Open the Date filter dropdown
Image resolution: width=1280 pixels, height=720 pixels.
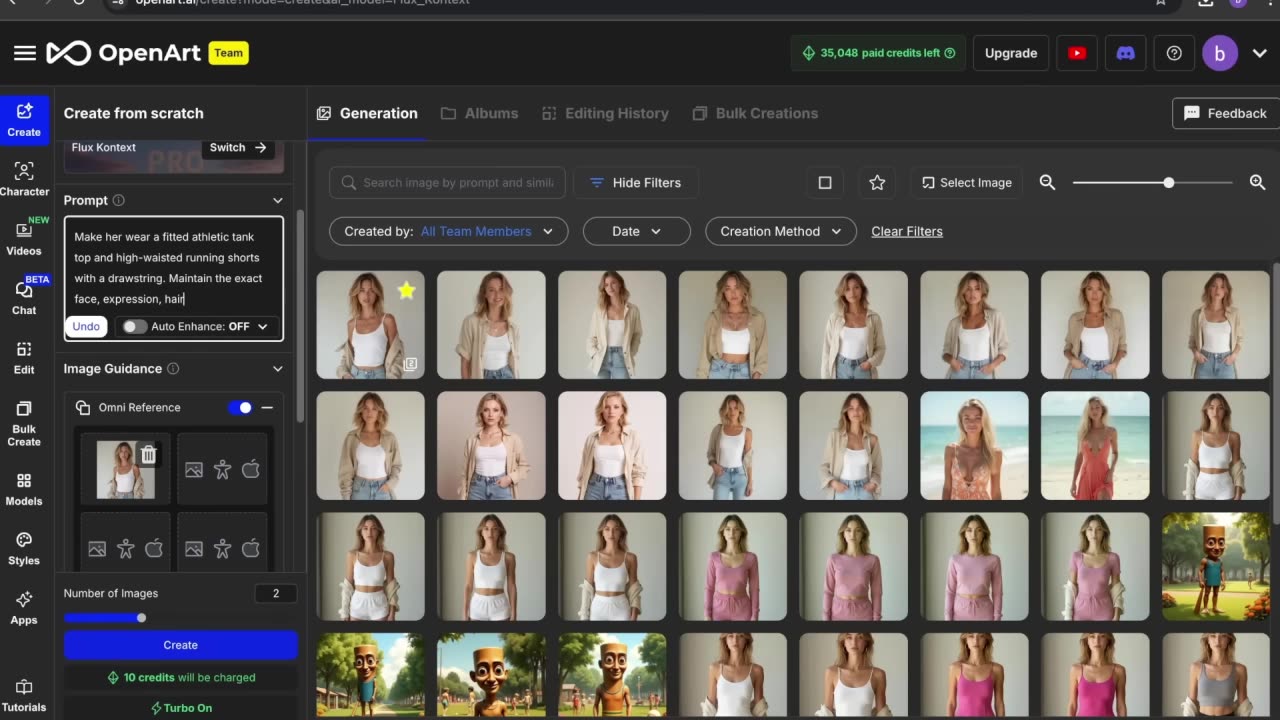[x=637, y=231]
